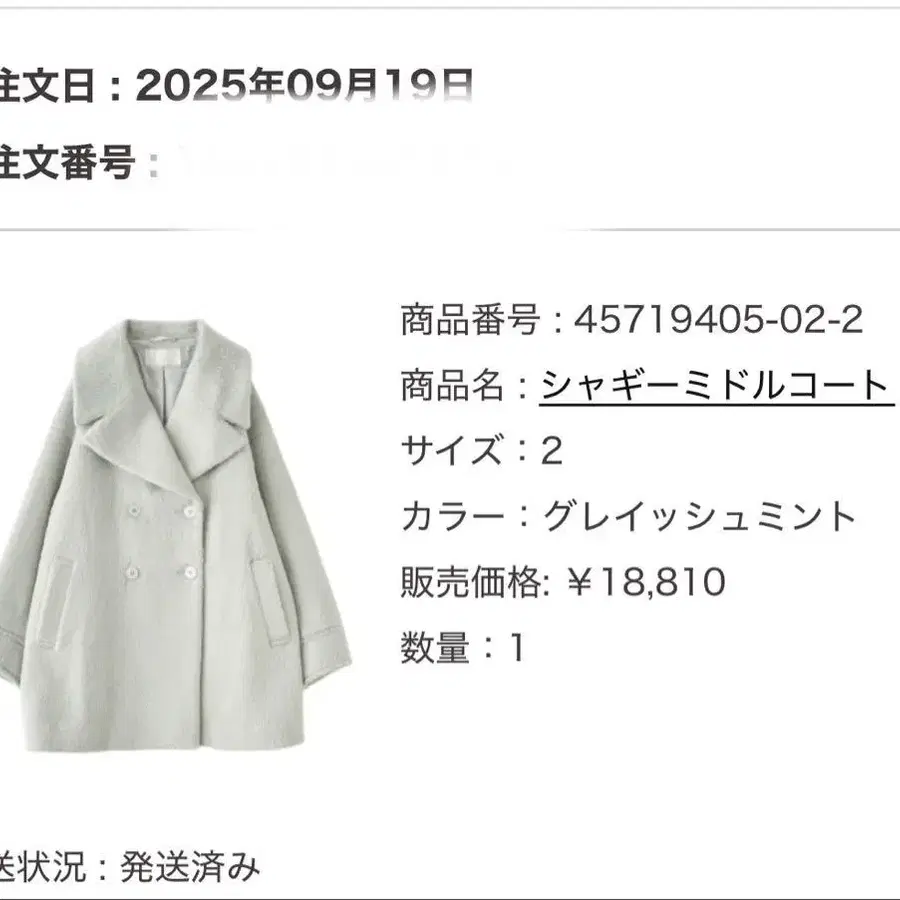The height and width of the screenshot is (900, 900).
Task: Click the 送状況 status label
Action: tap(42, 866)
